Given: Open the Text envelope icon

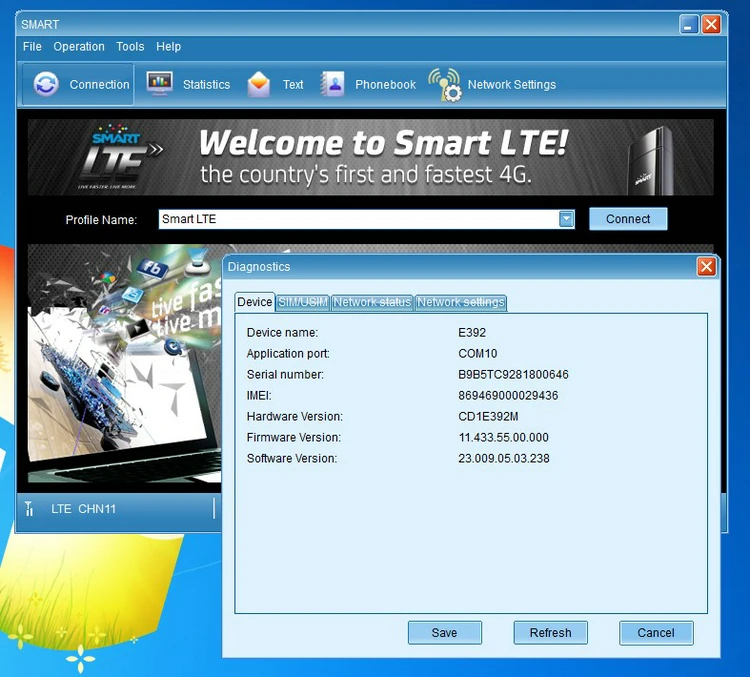Looking at the screenshot, I should pos(259,84).
